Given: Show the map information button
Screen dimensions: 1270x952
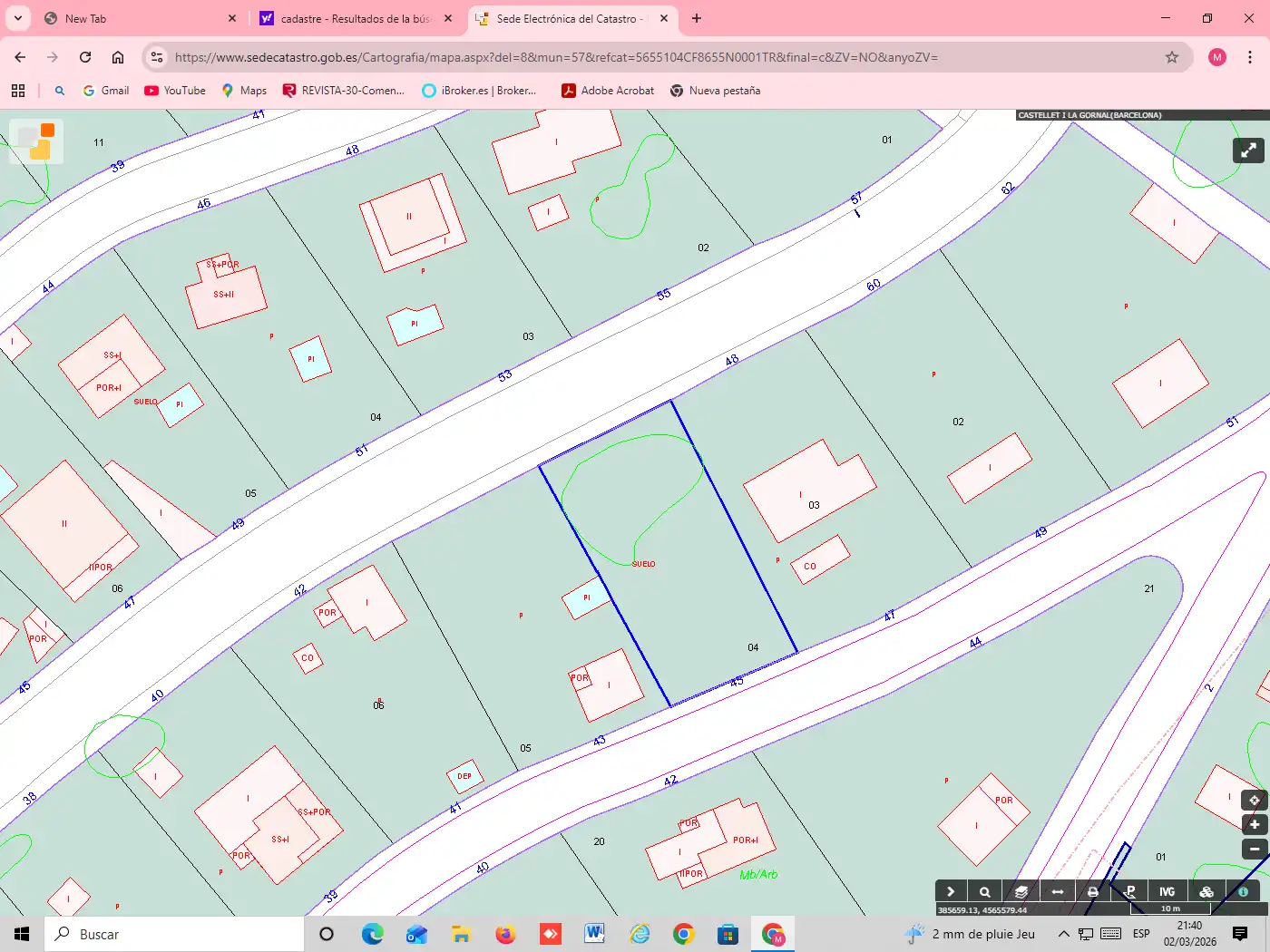Looking at the screenshot, I should click(x=1244, y=892).
